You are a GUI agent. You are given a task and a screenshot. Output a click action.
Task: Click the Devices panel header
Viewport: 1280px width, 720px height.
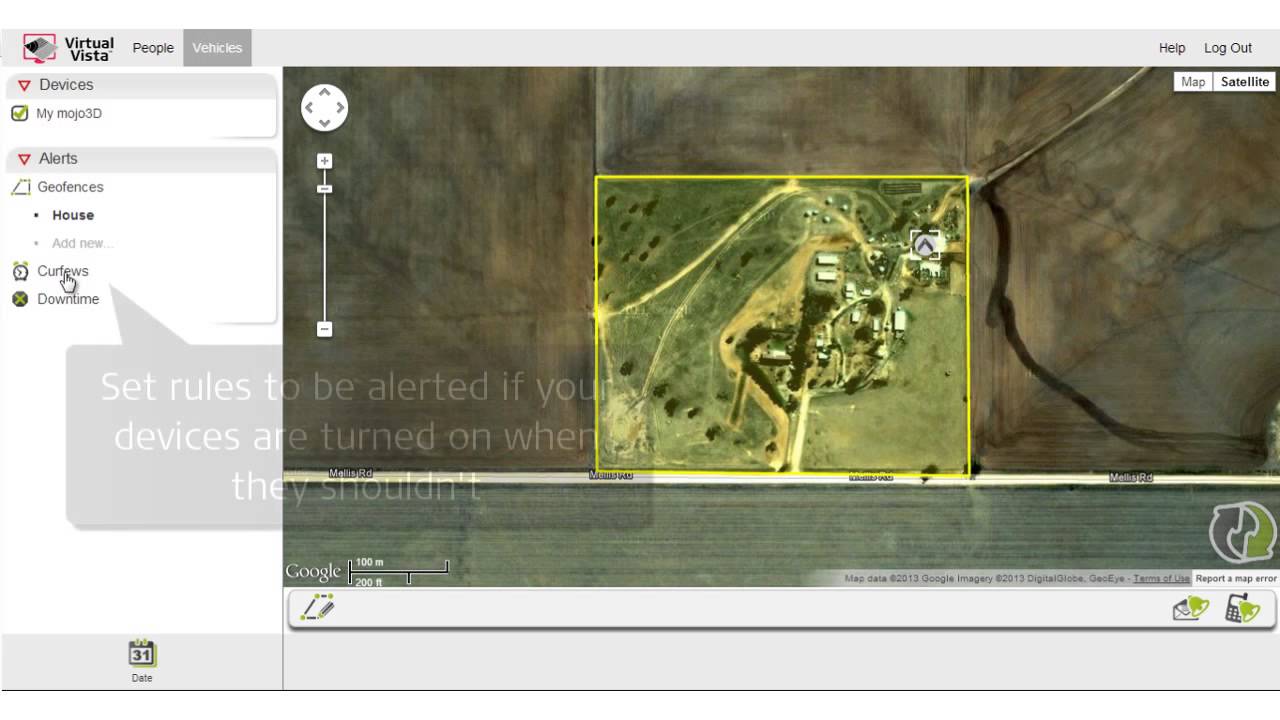(140, 86)
